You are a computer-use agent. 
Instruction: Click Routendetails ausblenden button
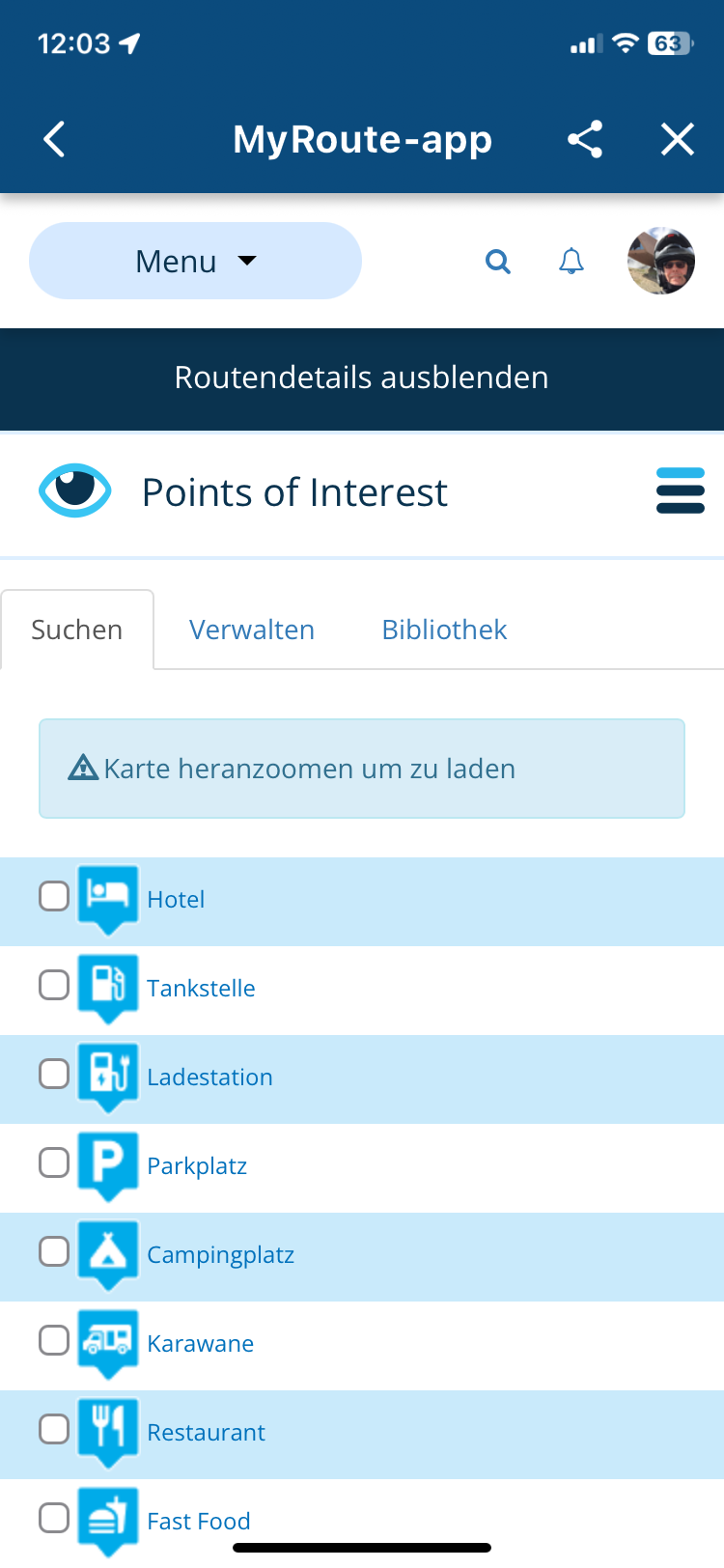click(x=362, y=378)
